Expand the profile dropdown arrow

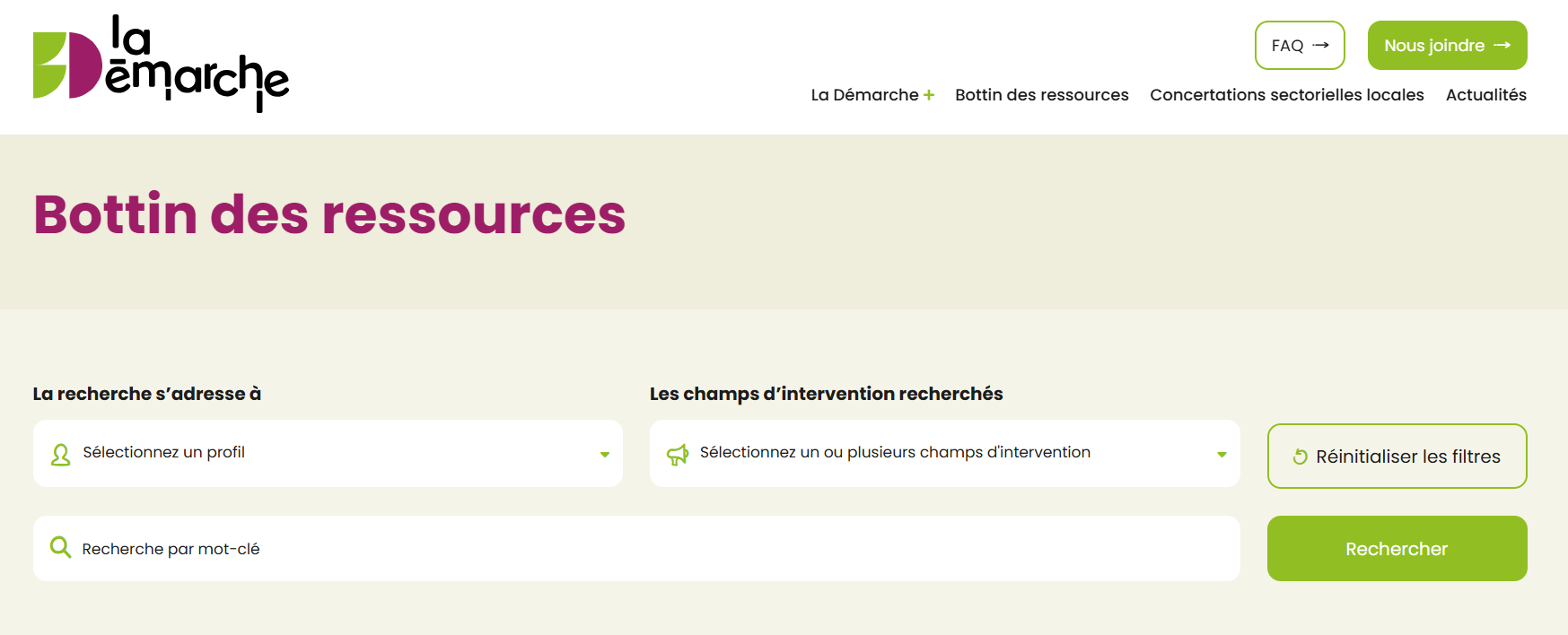pos(605,455)
